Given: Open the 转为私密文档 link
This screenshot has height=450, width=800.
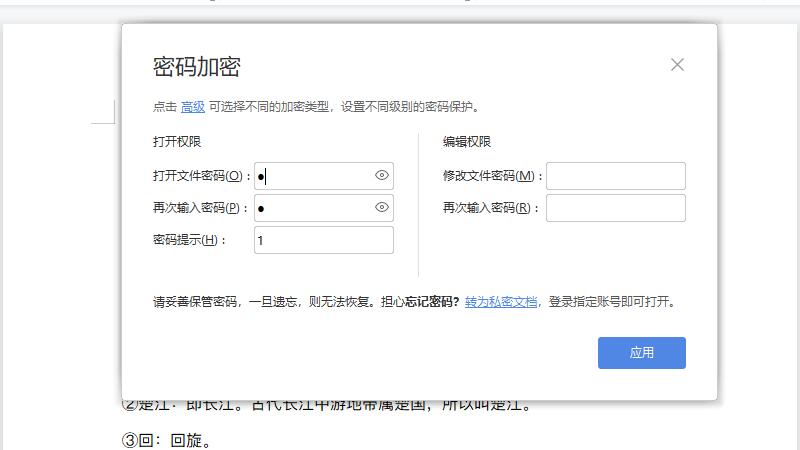Looking at the screenshot, I should (x=502, y=301).
